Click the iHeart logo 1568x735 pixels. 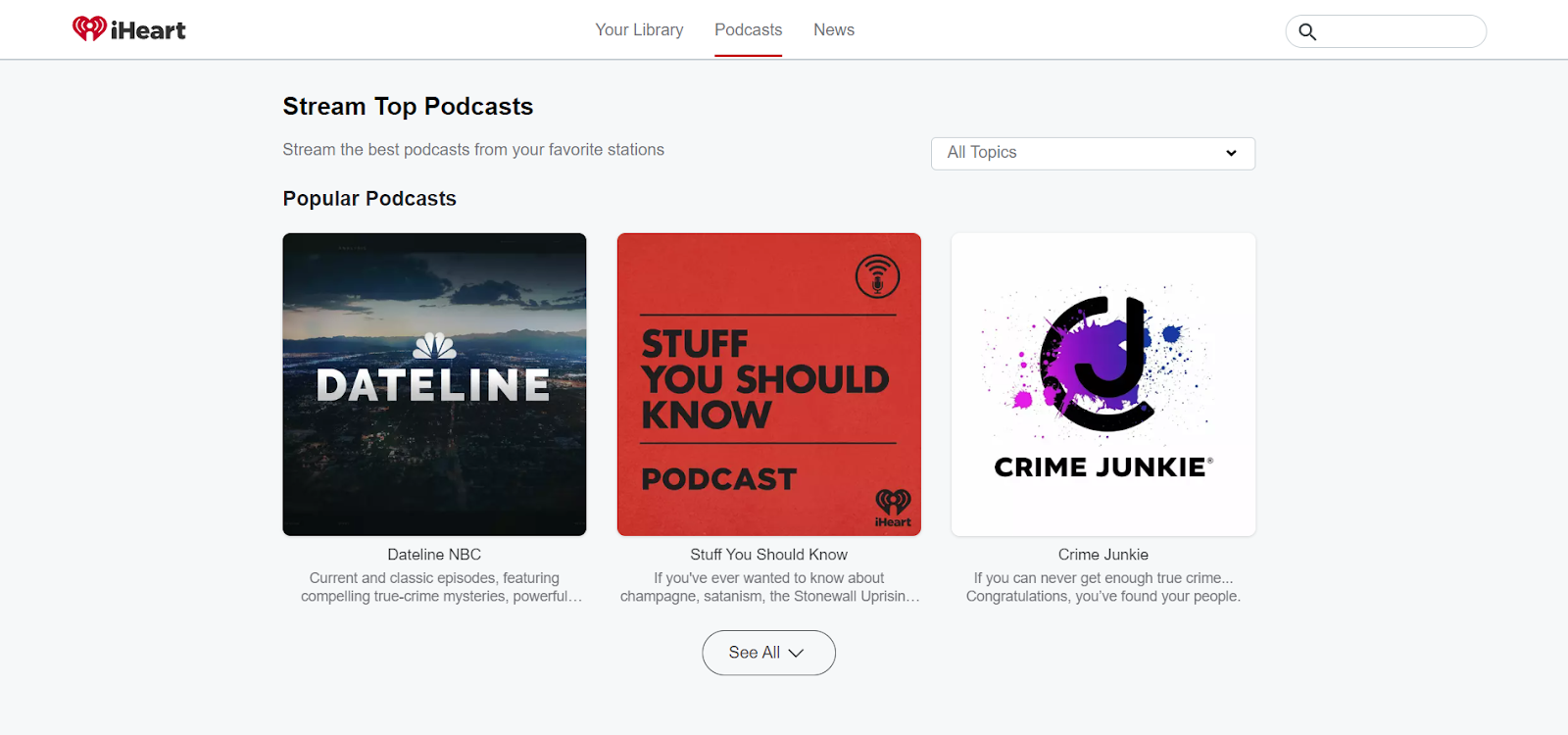click(129, 29)
